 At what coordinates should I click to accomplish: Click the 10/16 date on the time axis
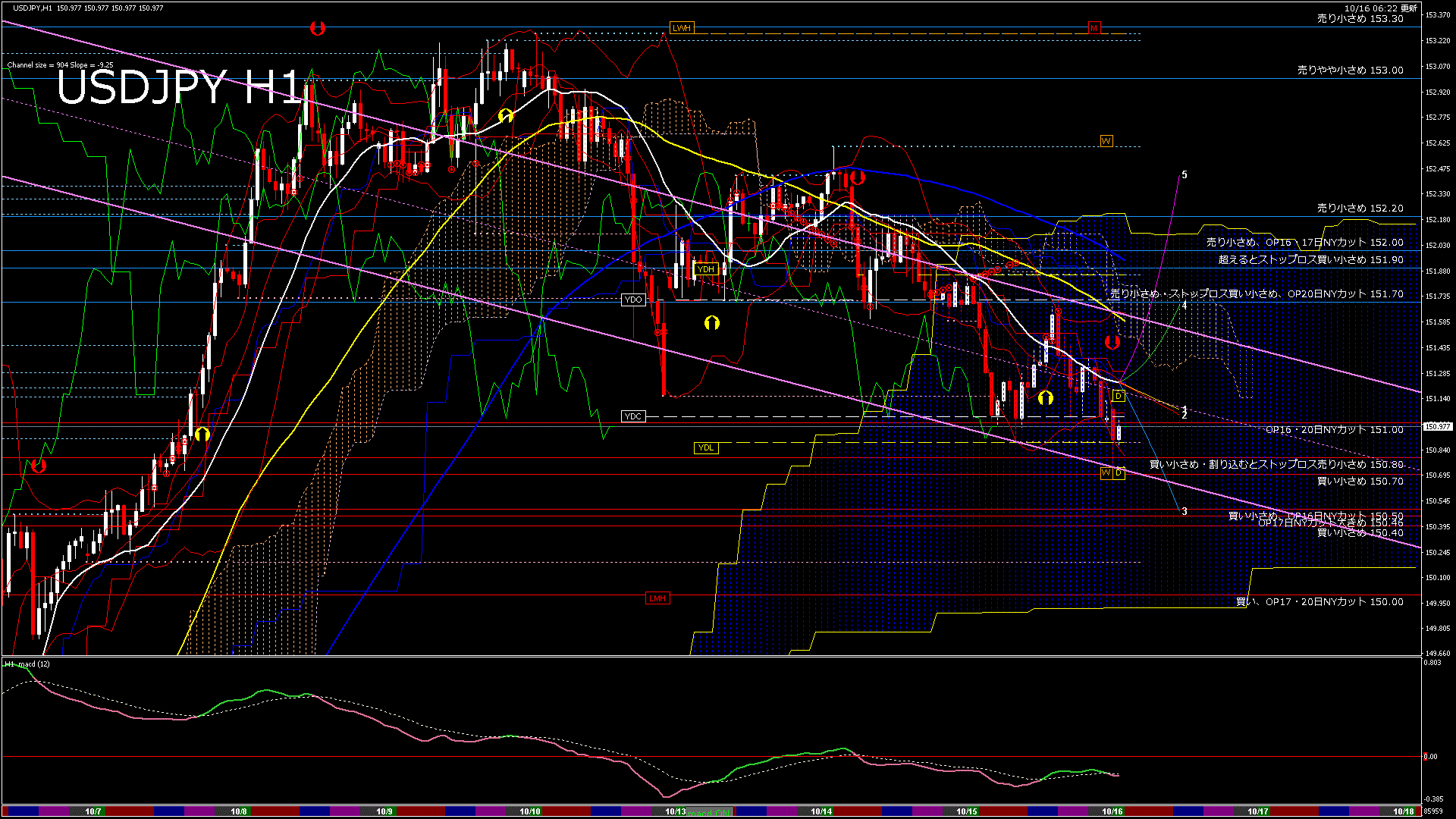[1112, 811]
